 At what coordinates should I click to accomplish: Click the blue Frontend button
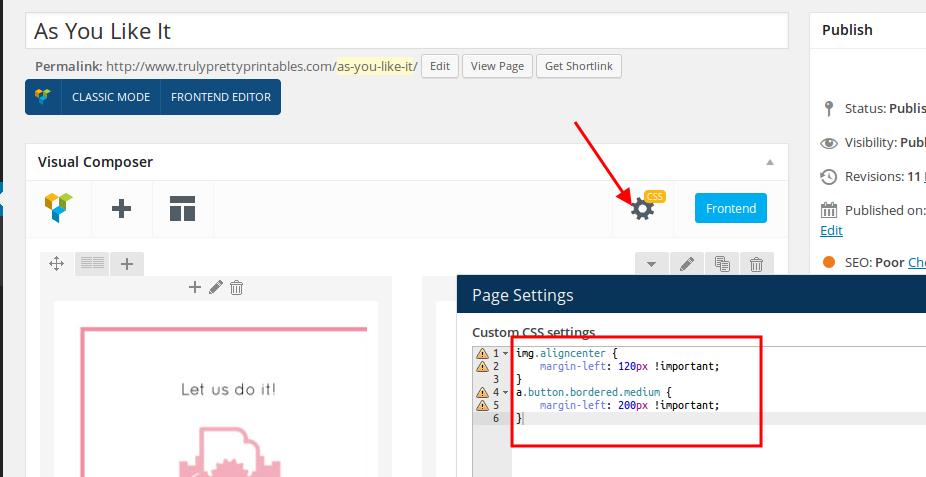tap(731, 208)
